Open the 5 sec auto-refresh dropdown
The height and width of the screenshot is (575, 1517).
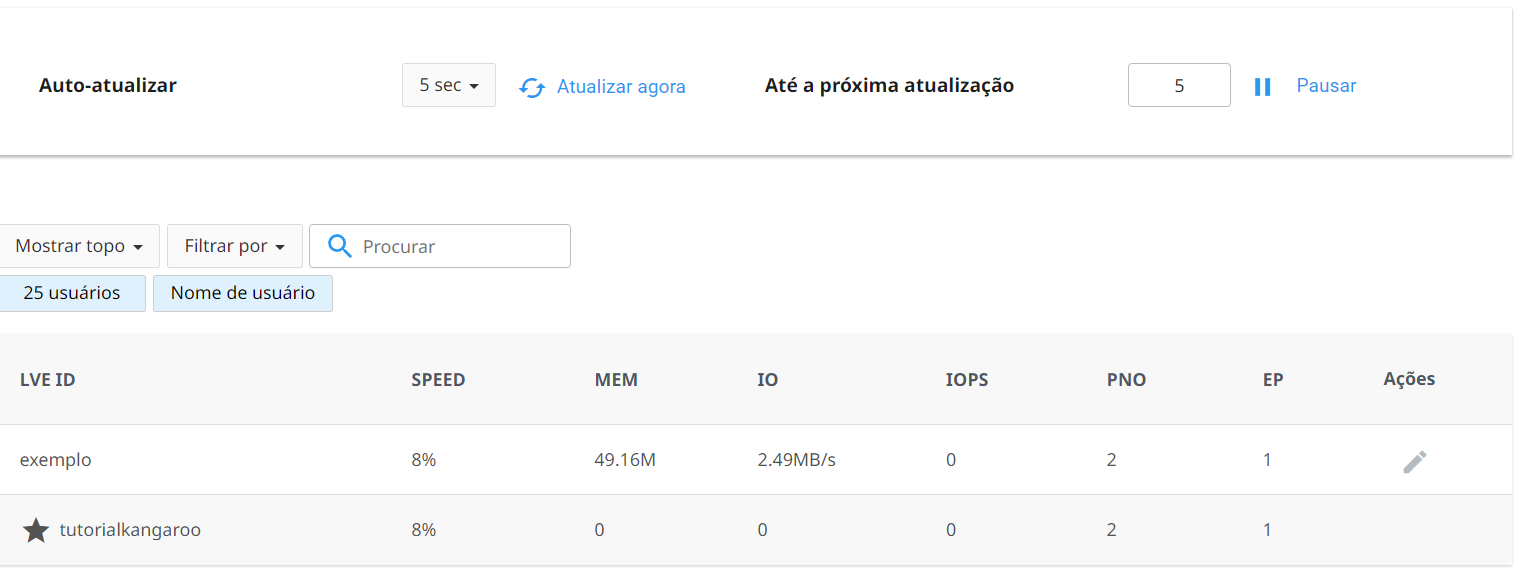pyautogui.click(x=448, y=86)
